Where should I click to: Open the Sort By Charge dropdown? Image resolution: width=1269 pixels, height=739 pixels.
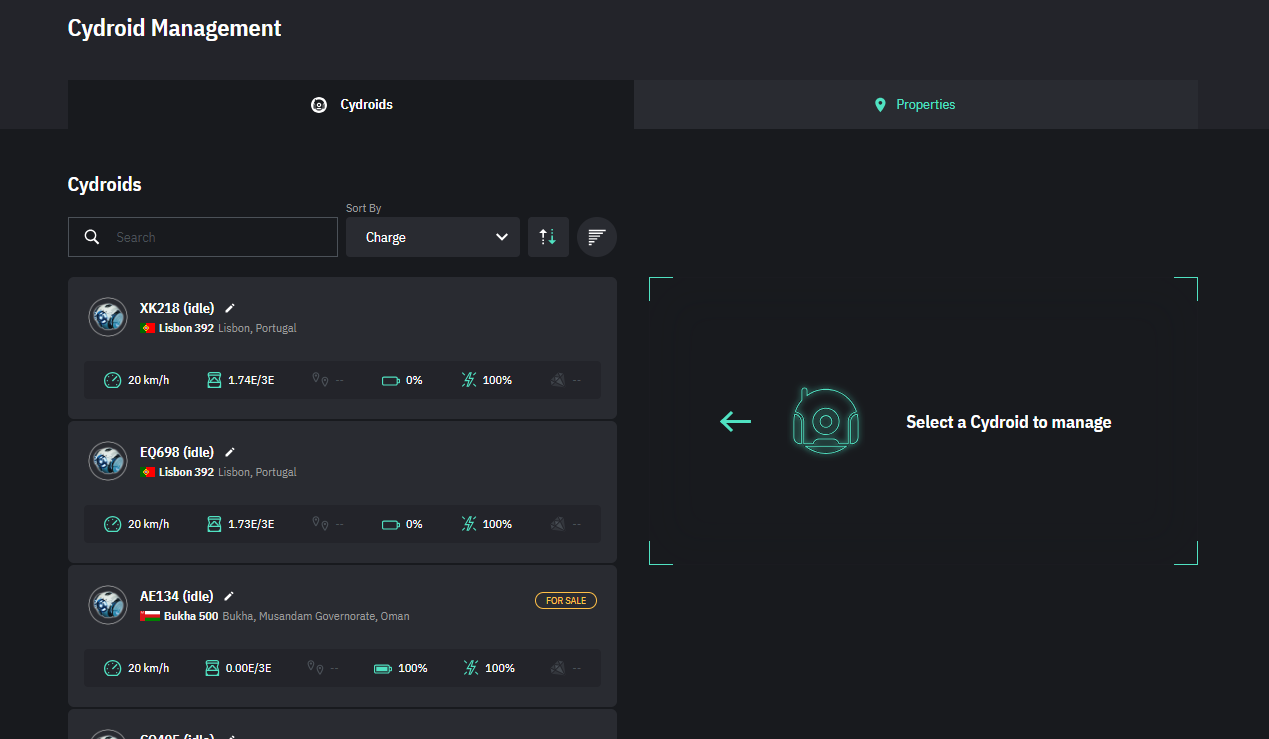(433, 237)
